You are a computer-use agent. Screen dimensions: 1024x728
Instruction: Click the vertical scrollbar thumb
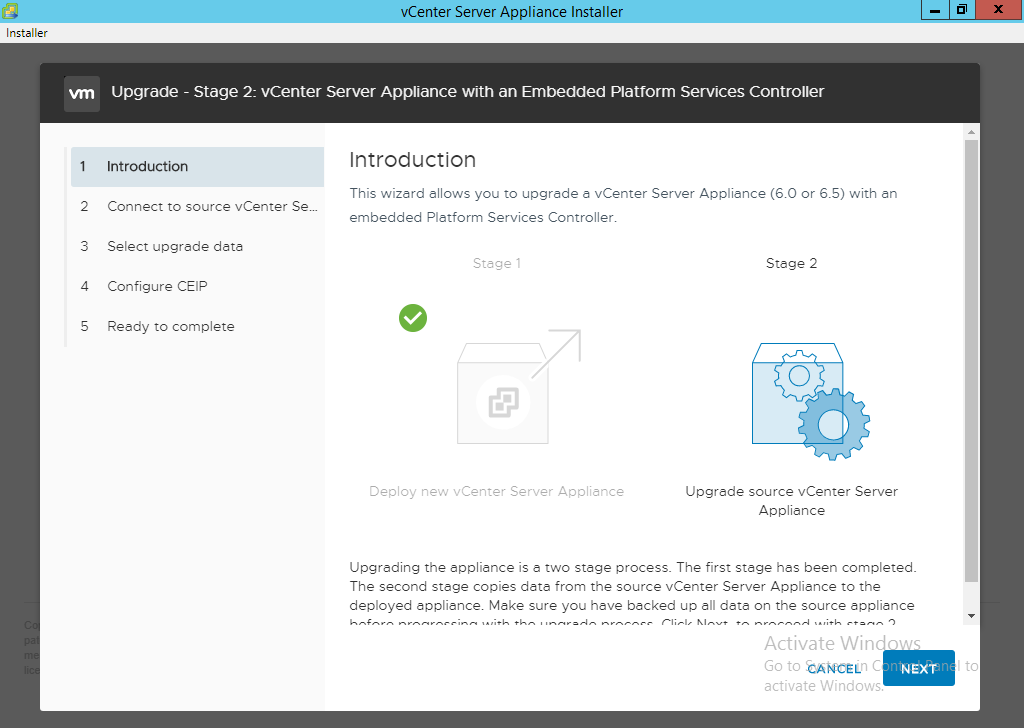coord(971,360)
